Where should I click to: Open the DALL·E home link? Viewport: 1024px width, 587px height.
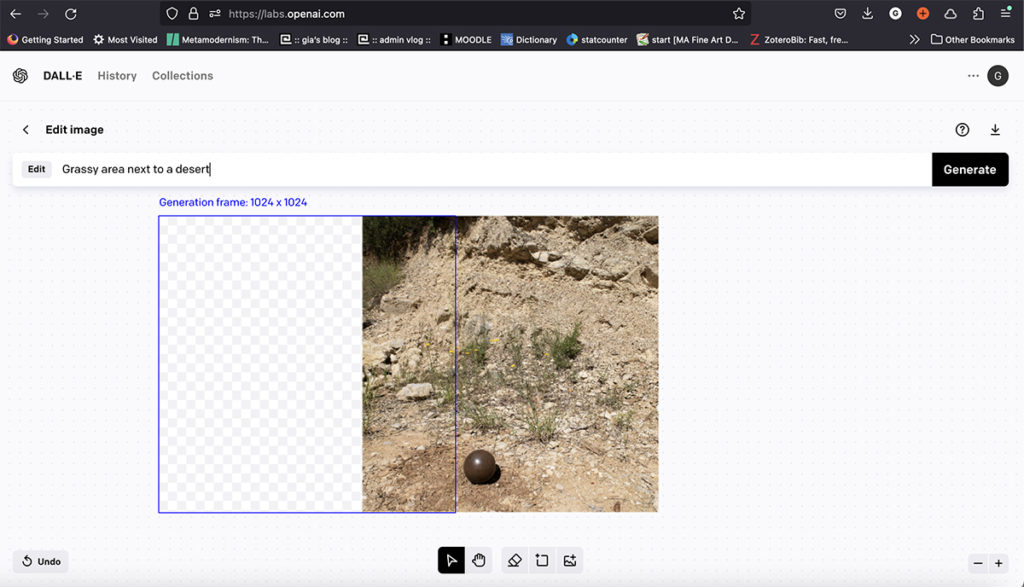pos(63,76)
